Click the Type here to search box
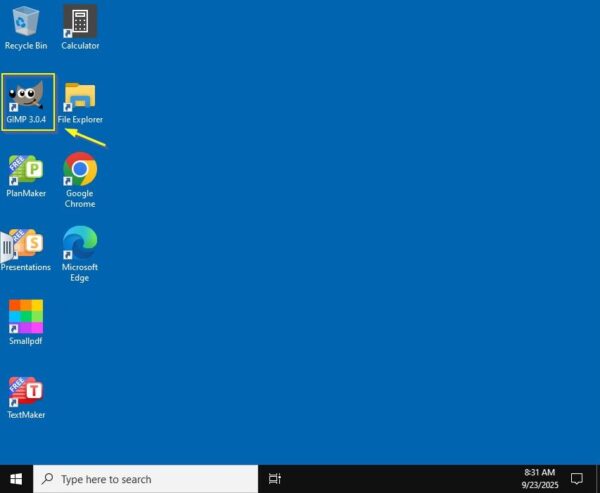The image size is (600, 493). 145,479
